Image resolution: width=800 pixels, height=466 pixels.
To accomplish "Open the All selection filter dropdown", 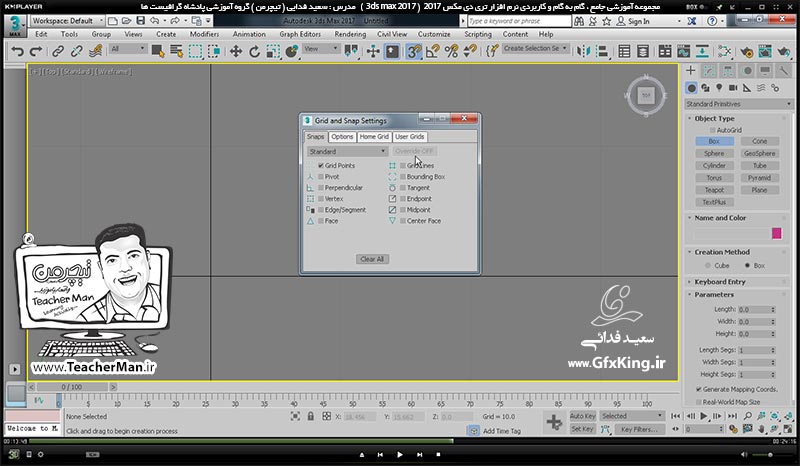I will point(128,48).
